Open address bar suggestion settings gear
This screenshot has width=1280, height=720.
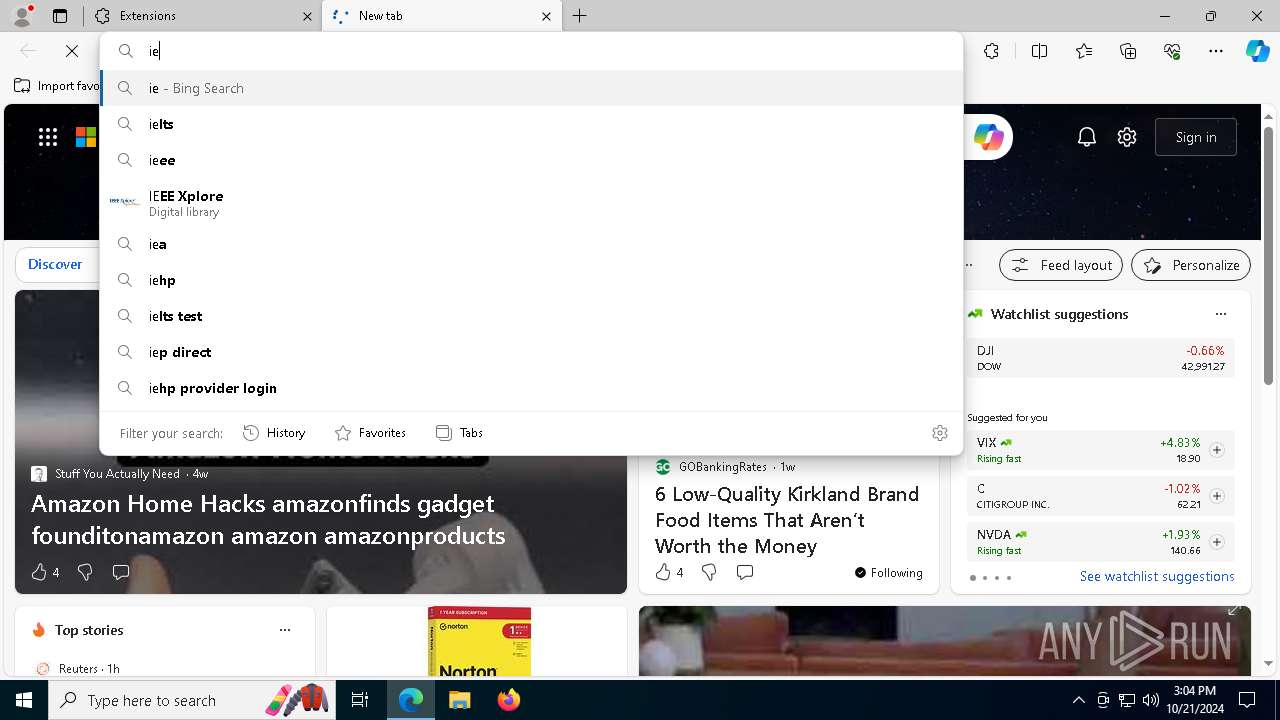[x=940, y=433]
